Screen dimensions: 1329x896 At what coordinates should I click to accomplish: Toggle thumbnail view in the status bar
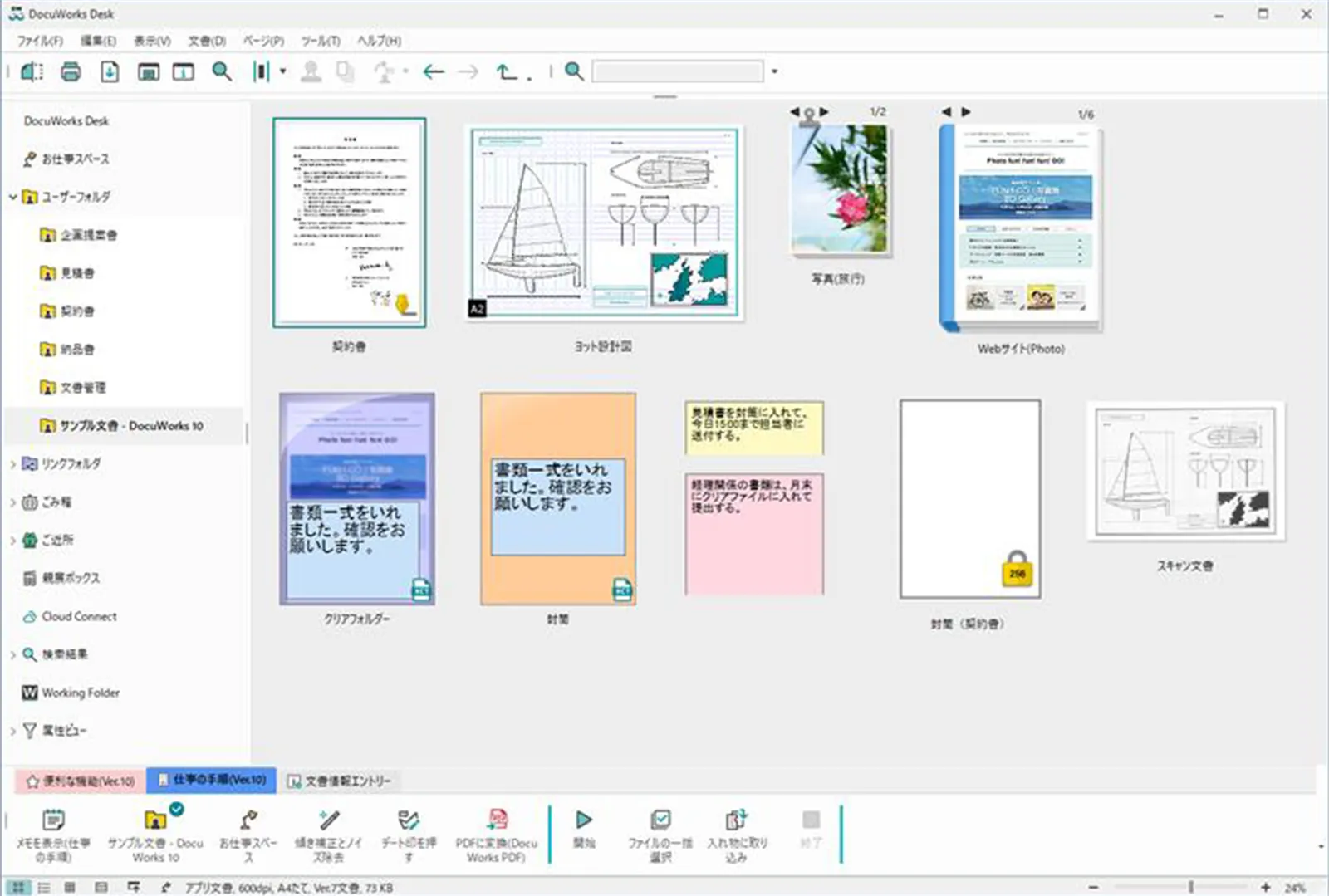click(18, 888)
